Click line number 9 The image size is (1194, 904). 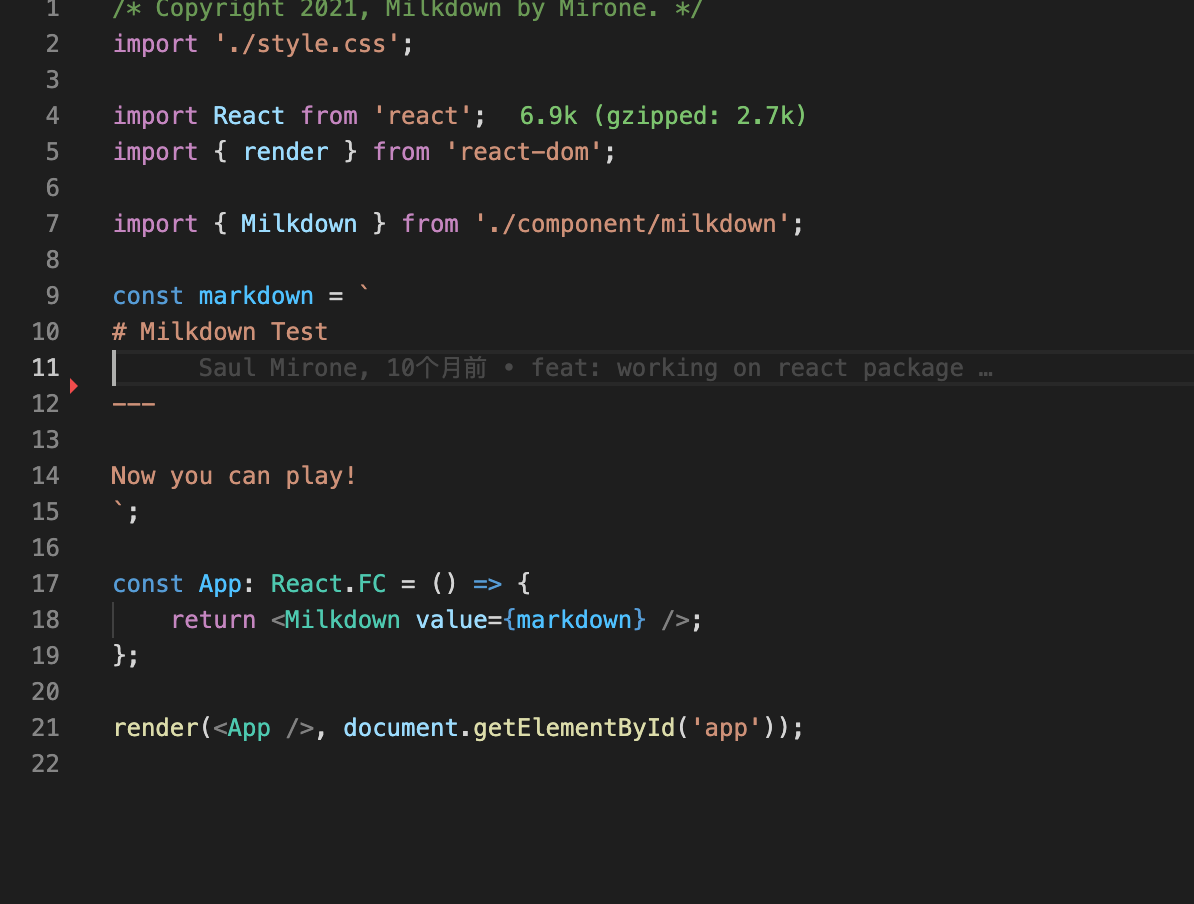[x=46, y=295]
